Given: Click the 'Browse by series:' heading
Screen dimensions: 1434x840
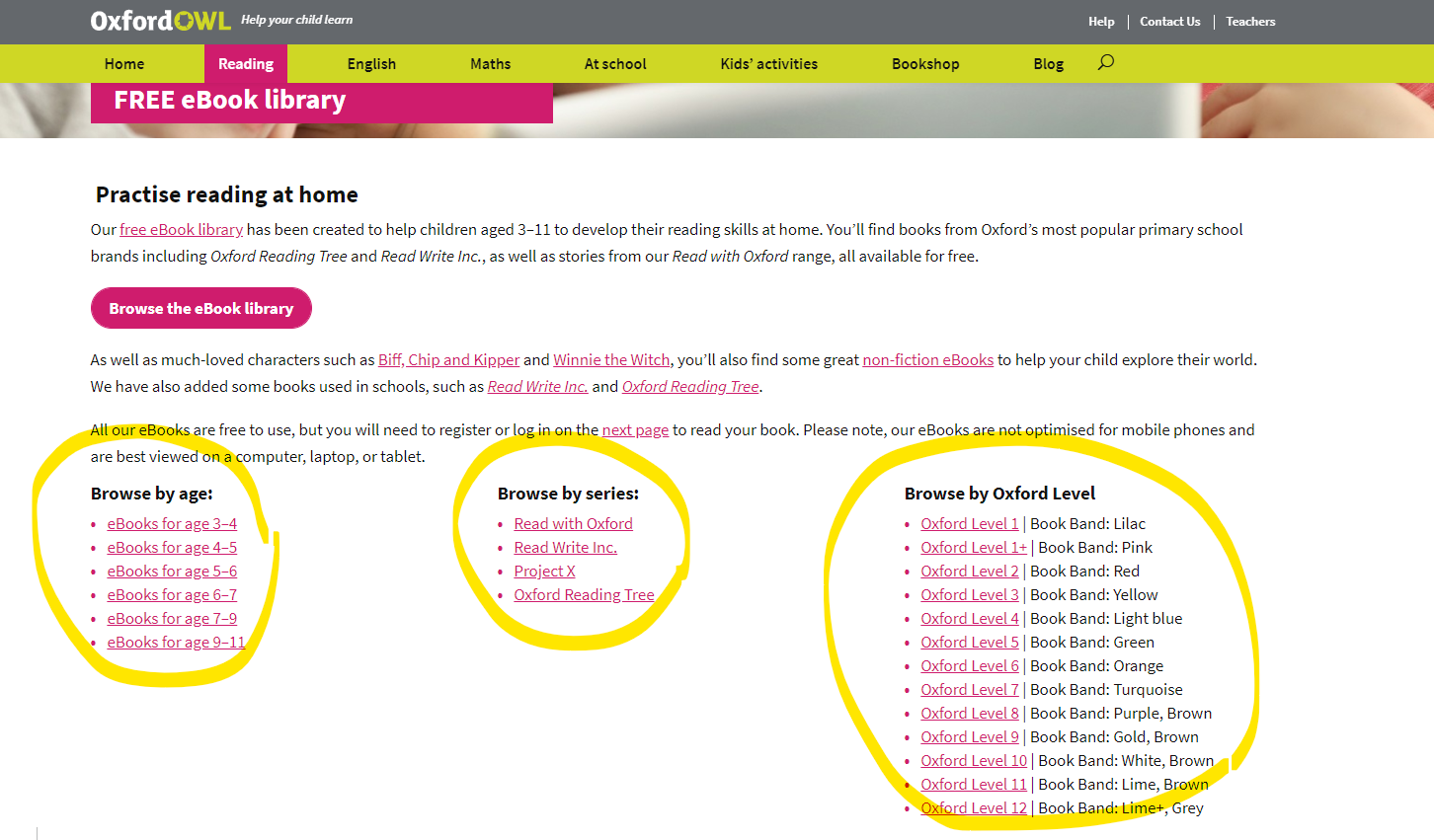Looking at the screenshot, I should click(568, 493).
